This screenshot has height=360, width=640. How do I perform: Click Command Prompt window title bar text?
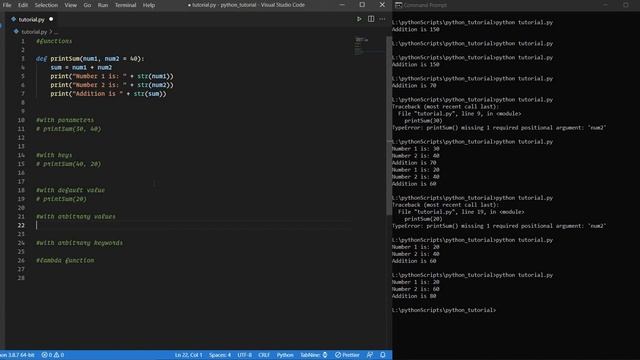point(425,5)
